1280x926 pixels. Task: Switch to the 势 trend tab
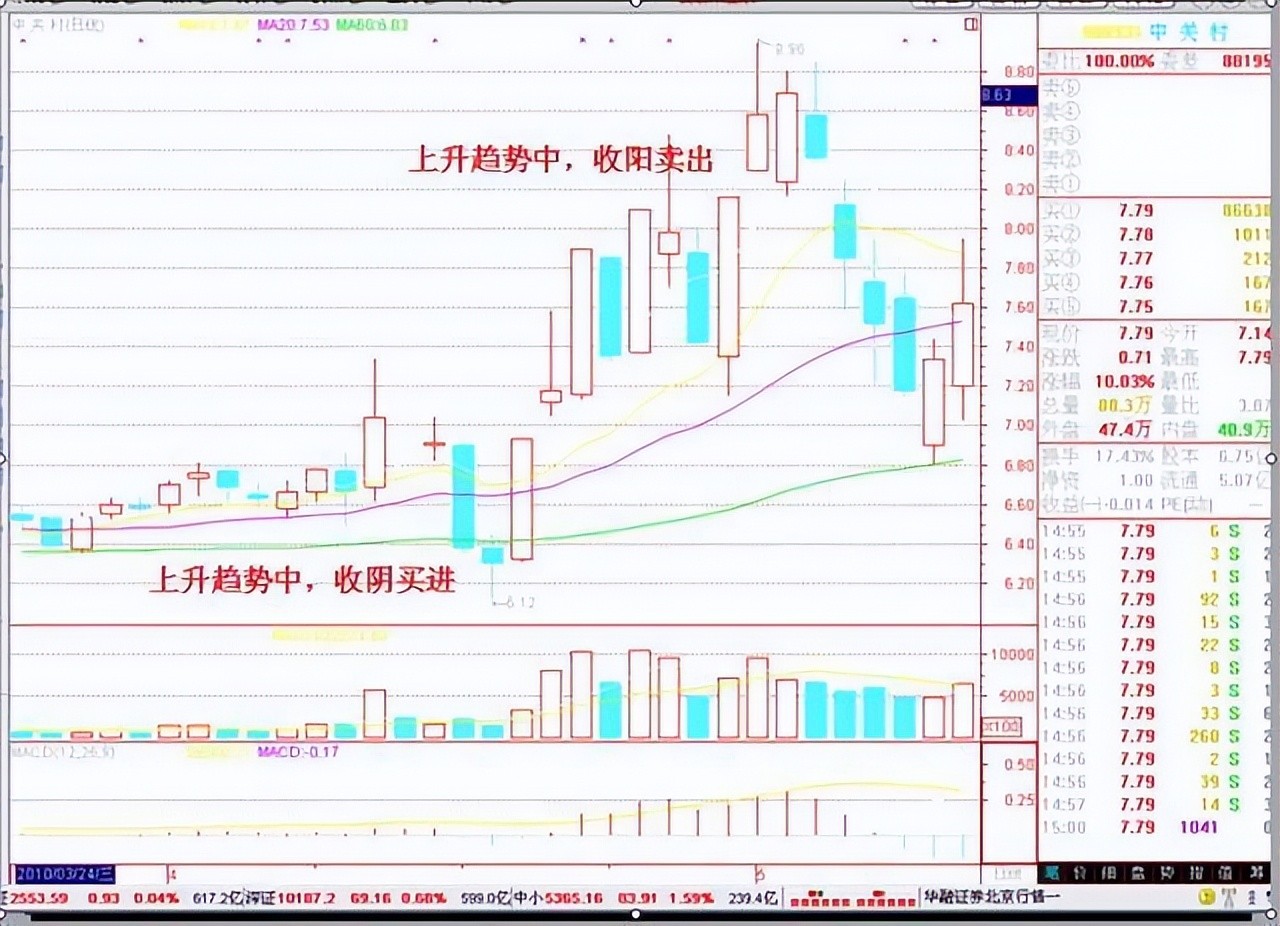1166,872
